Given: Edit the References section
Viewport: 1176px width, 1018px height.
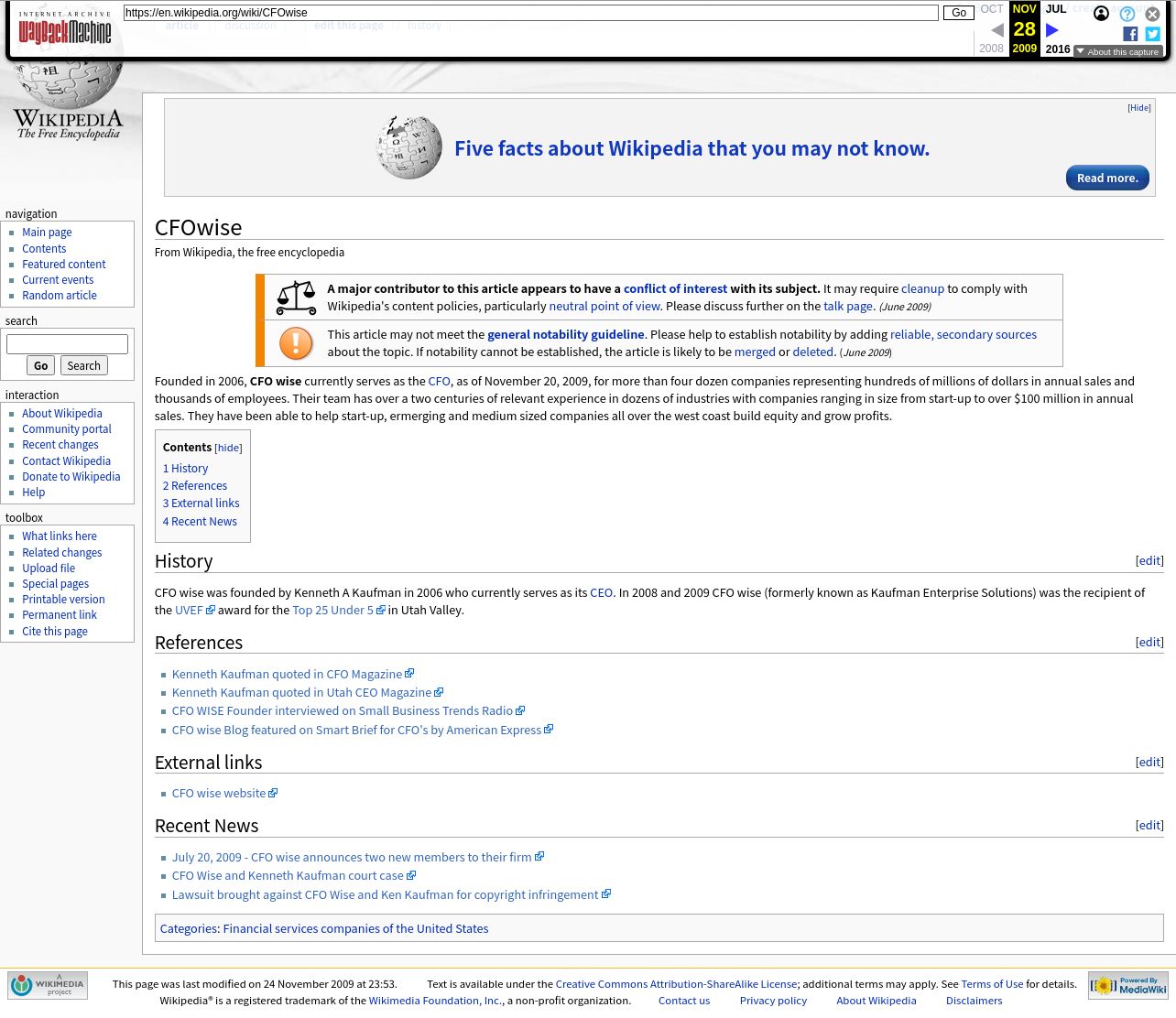Looking at the screenshot, I should [1149, 643].
